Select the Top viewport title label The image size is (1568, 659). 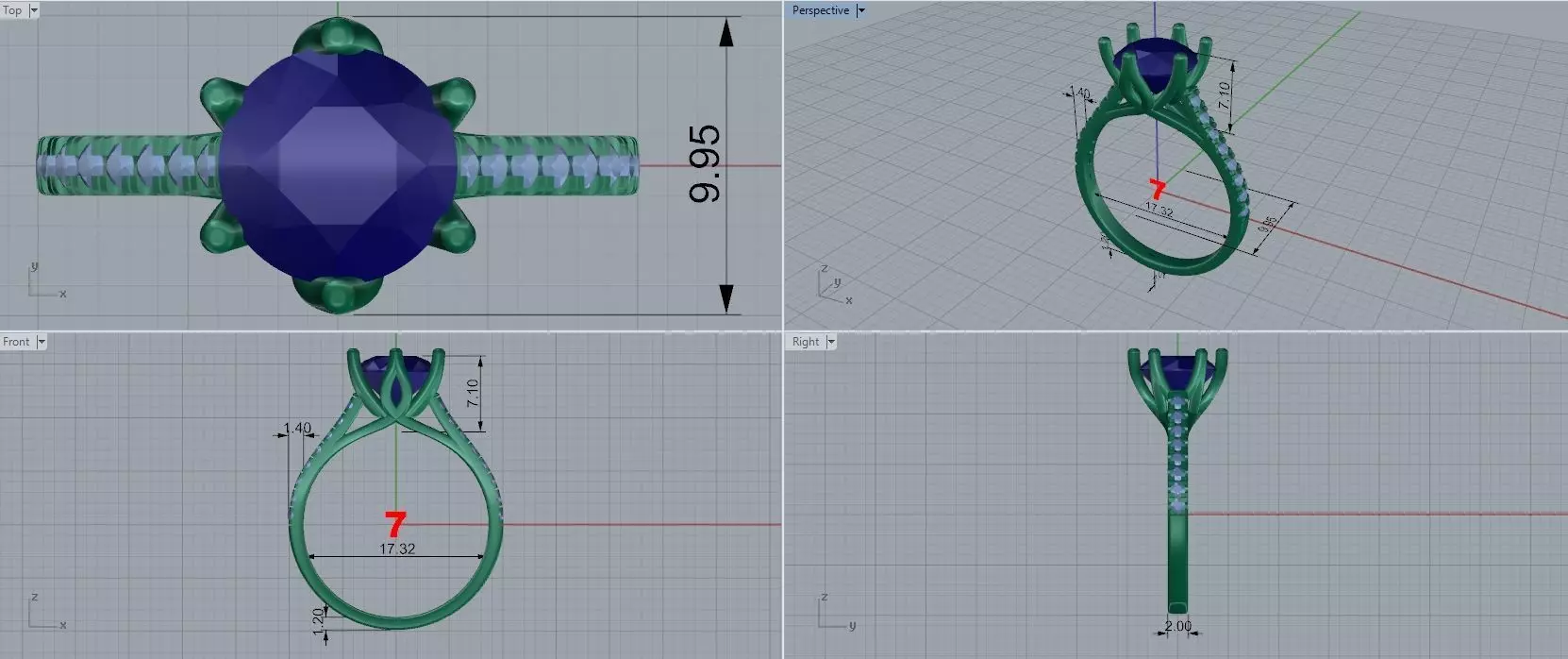(12, 10)
